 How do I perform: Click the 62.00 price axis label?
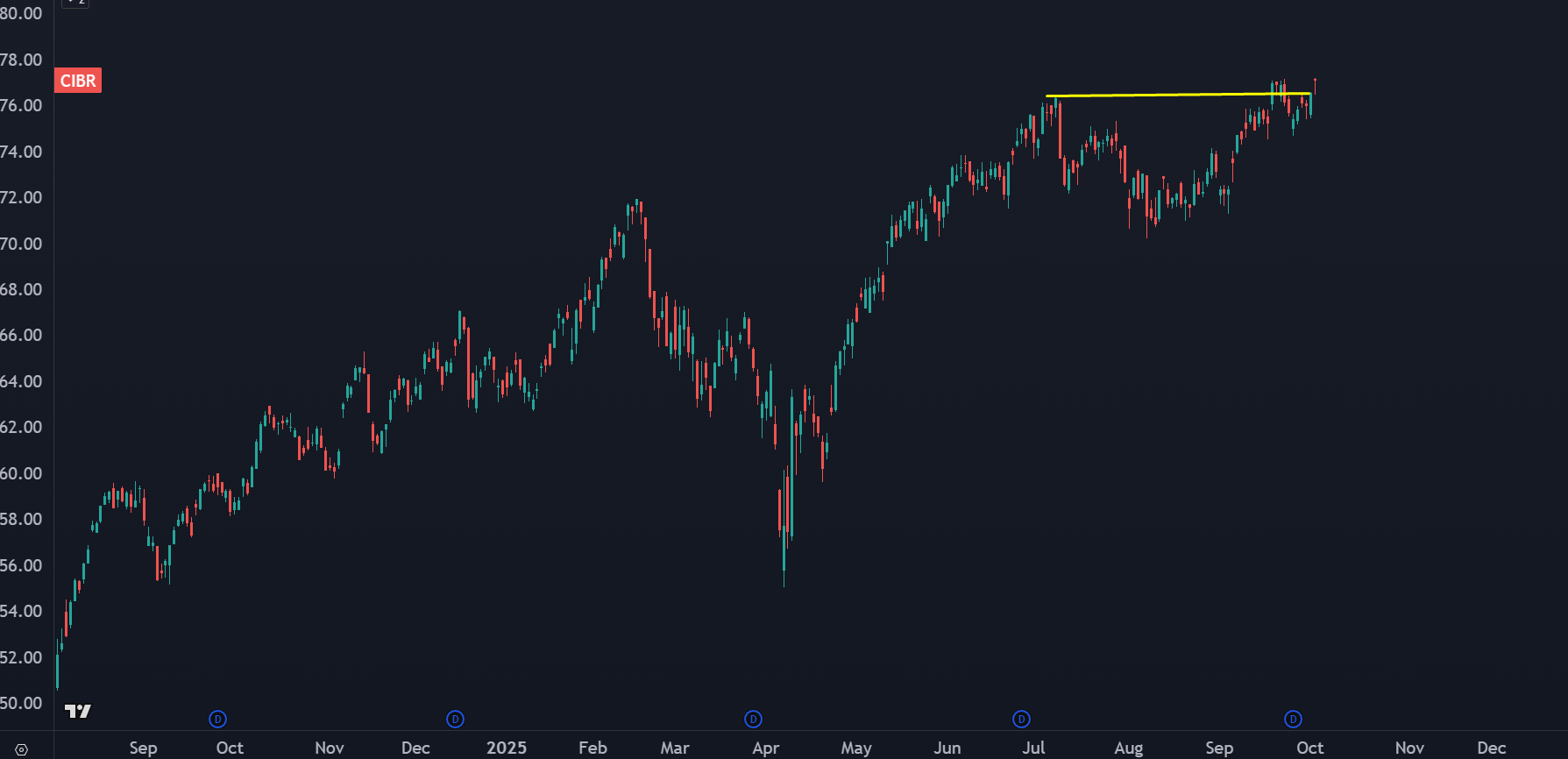[x=21, y=427]
